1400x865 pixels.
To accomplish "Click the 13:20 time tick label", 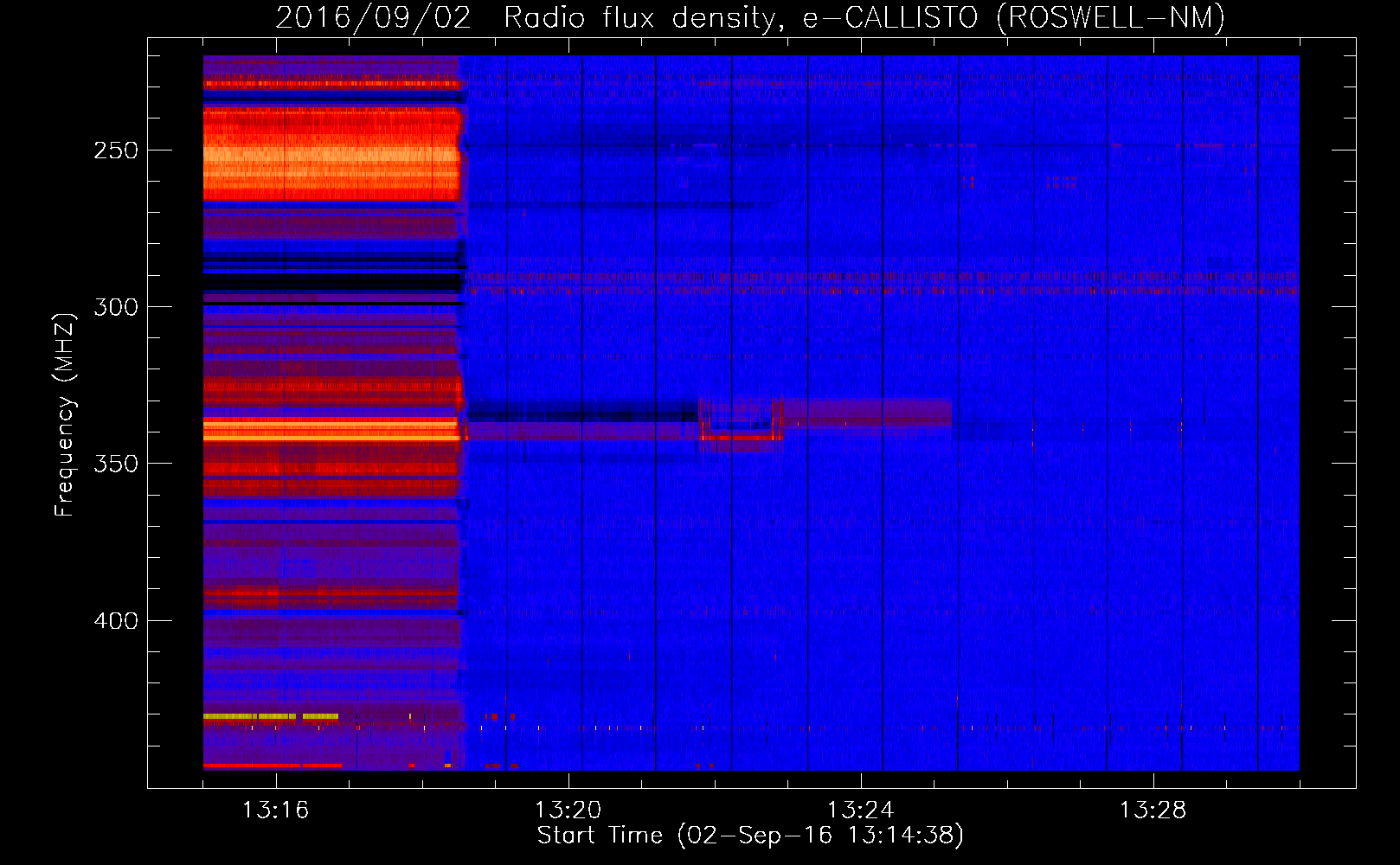I will [x=568, y=811].
